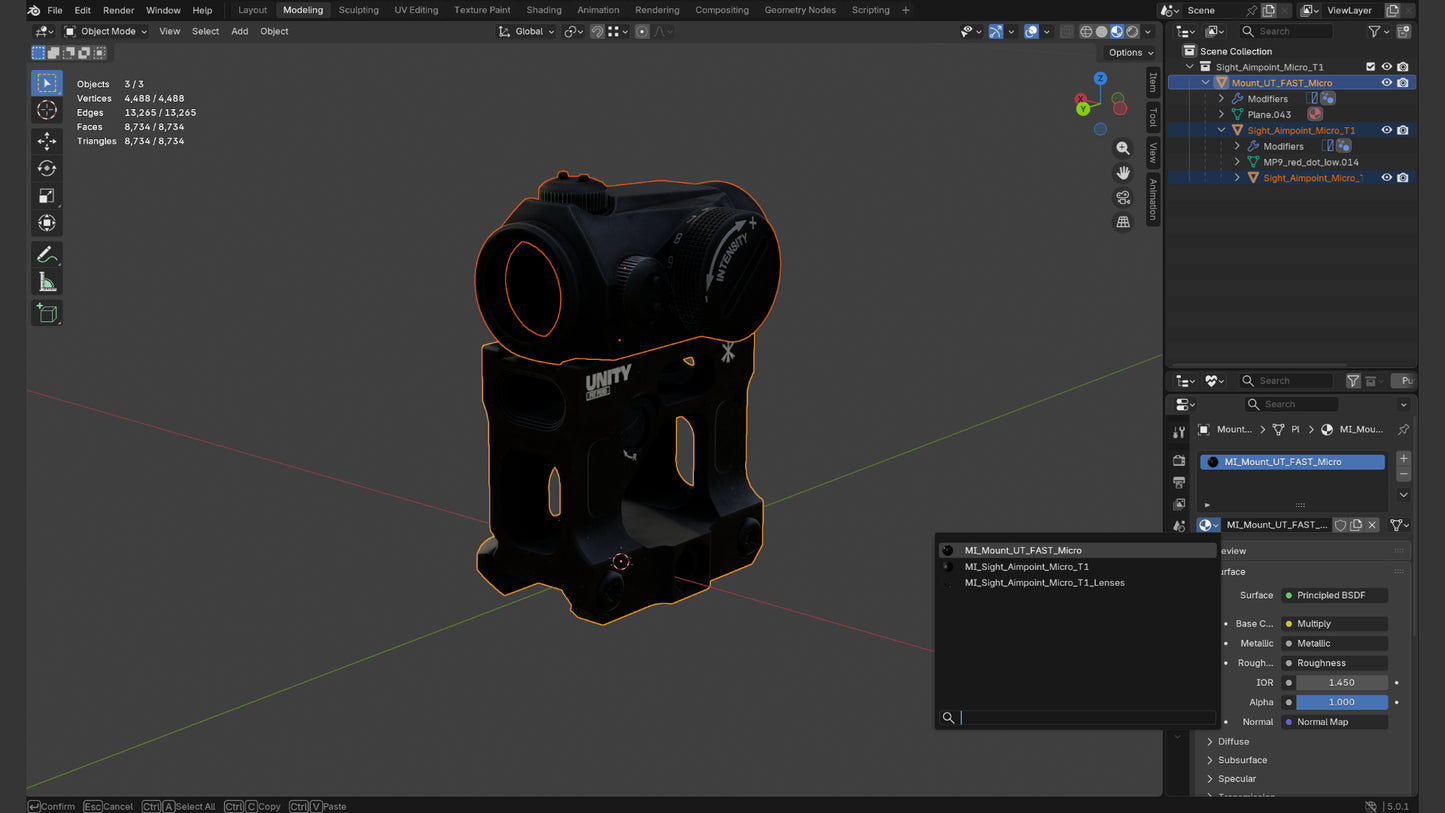Switch to the UV Editing workspace tab
This screenshot has width=1445, height=813.
[416, 10]
